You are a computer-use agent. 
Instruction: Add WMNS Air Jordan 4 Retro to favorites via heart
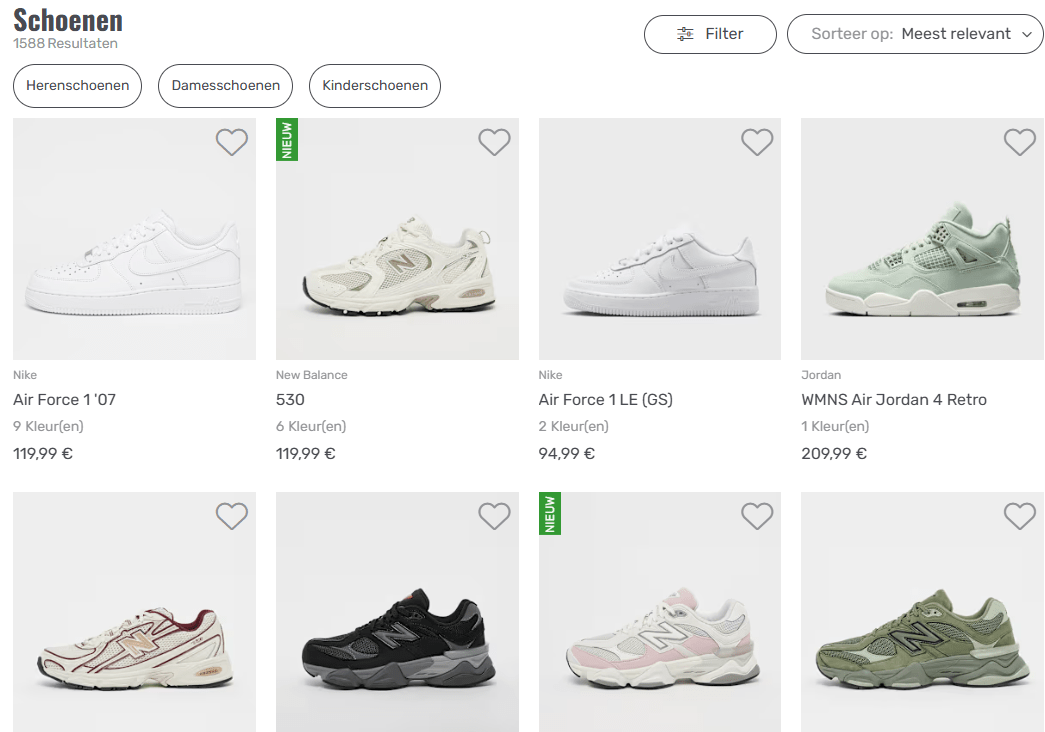1020,142
